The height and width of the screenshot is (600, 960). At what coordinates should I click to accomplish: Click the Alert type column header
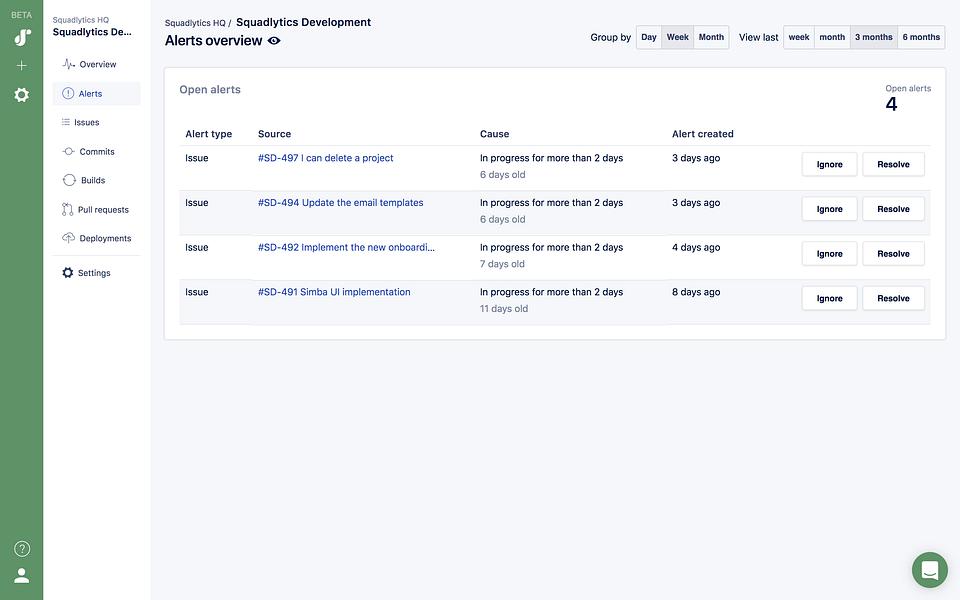(x=209, y=134)
